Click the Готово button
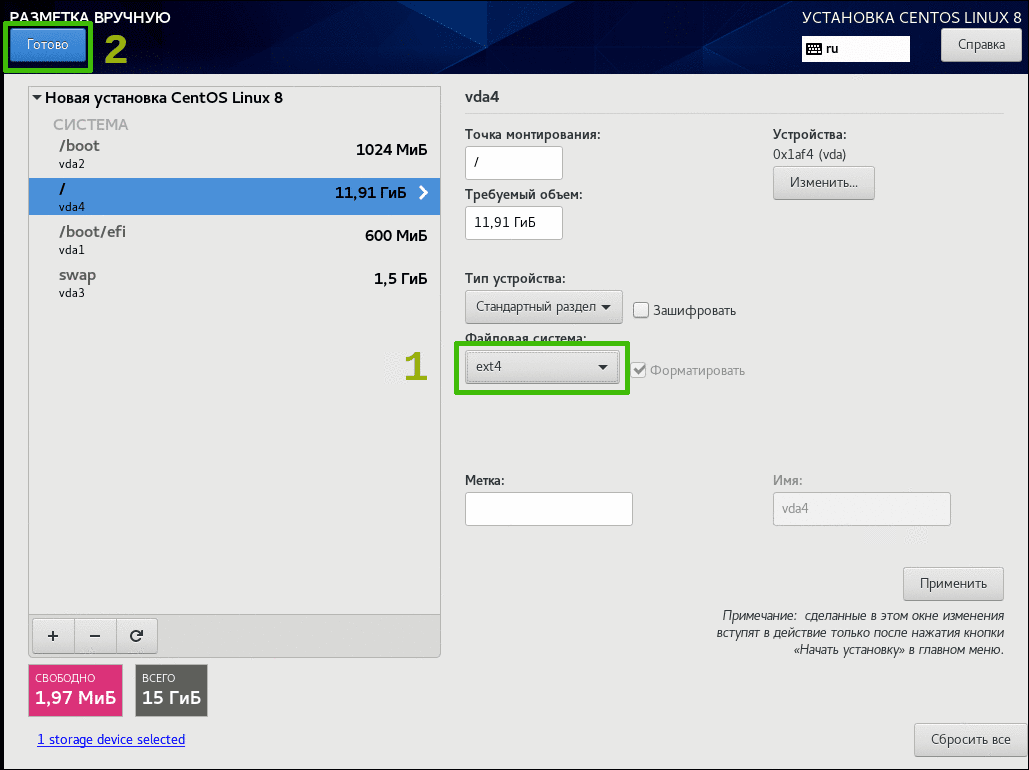1029x770 pixels. [x=47, y=45]
